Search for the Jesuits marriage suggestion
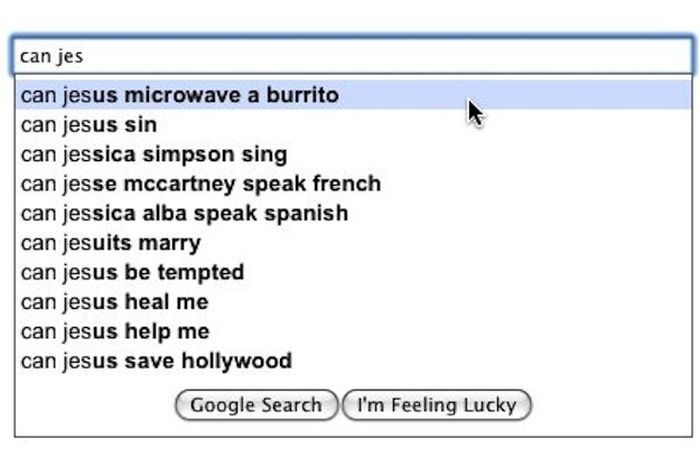 (x=110, y=243)
